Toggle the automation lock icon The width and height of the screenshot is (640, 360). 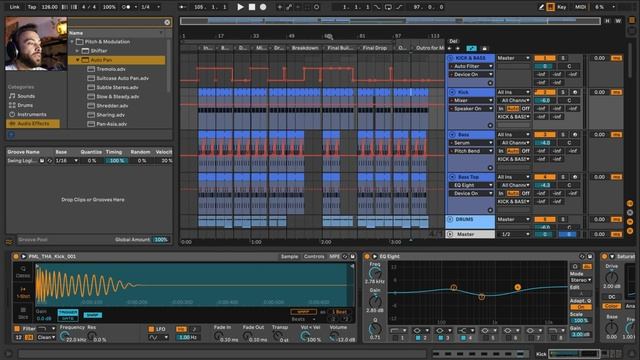[x=484, y=49]
